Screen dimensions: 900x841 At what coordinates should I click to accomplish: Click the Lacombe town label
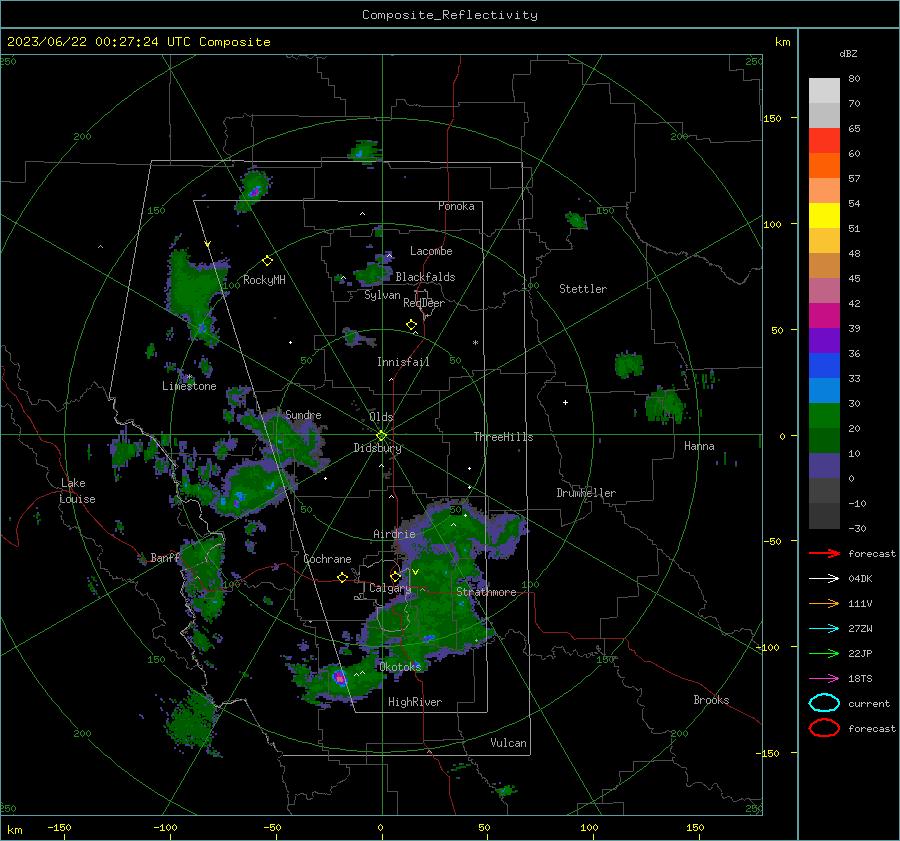point(431,251)
